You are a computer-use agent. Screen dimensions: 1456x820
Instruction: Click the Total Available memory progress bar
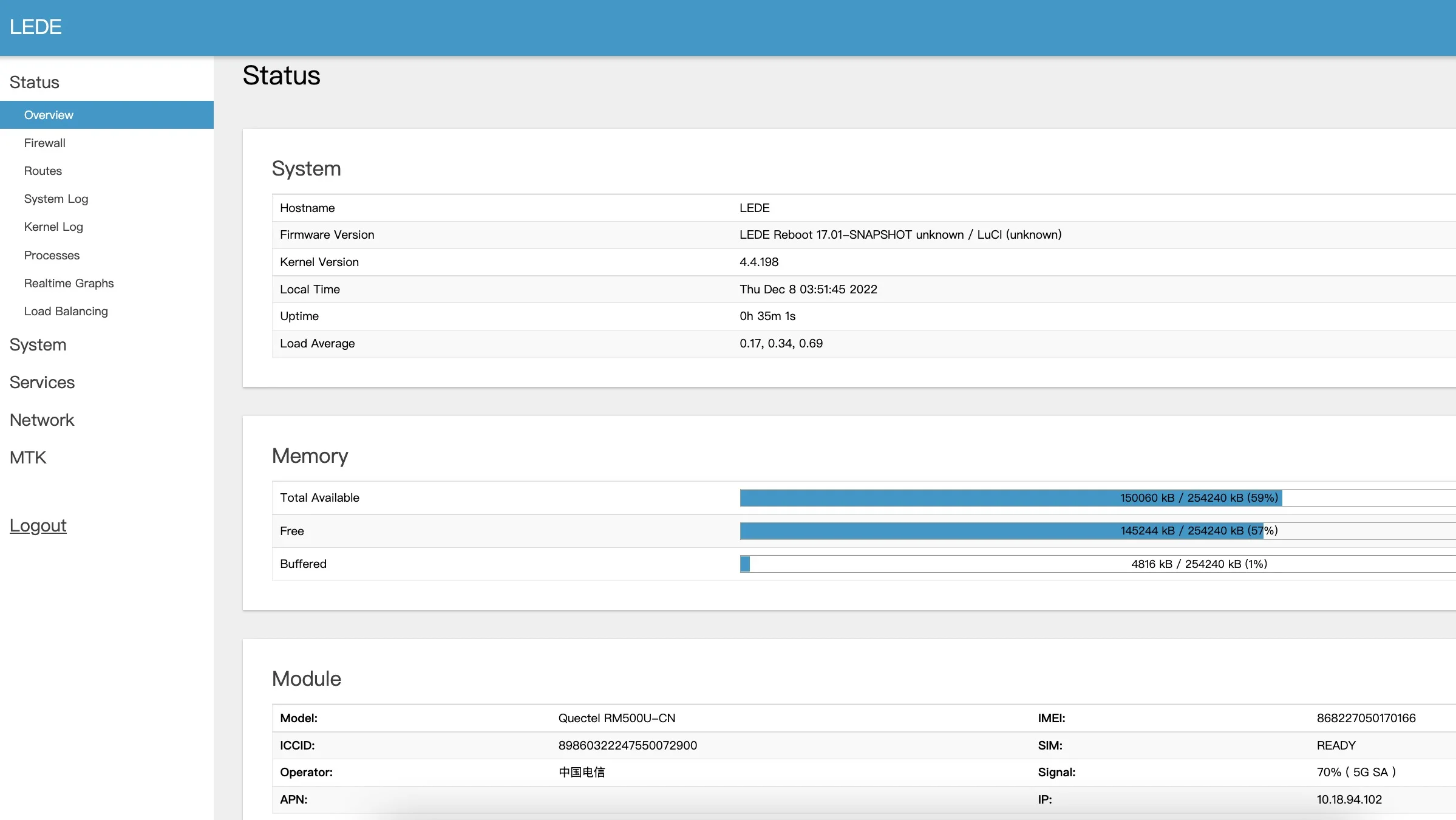click(1098, 497)
